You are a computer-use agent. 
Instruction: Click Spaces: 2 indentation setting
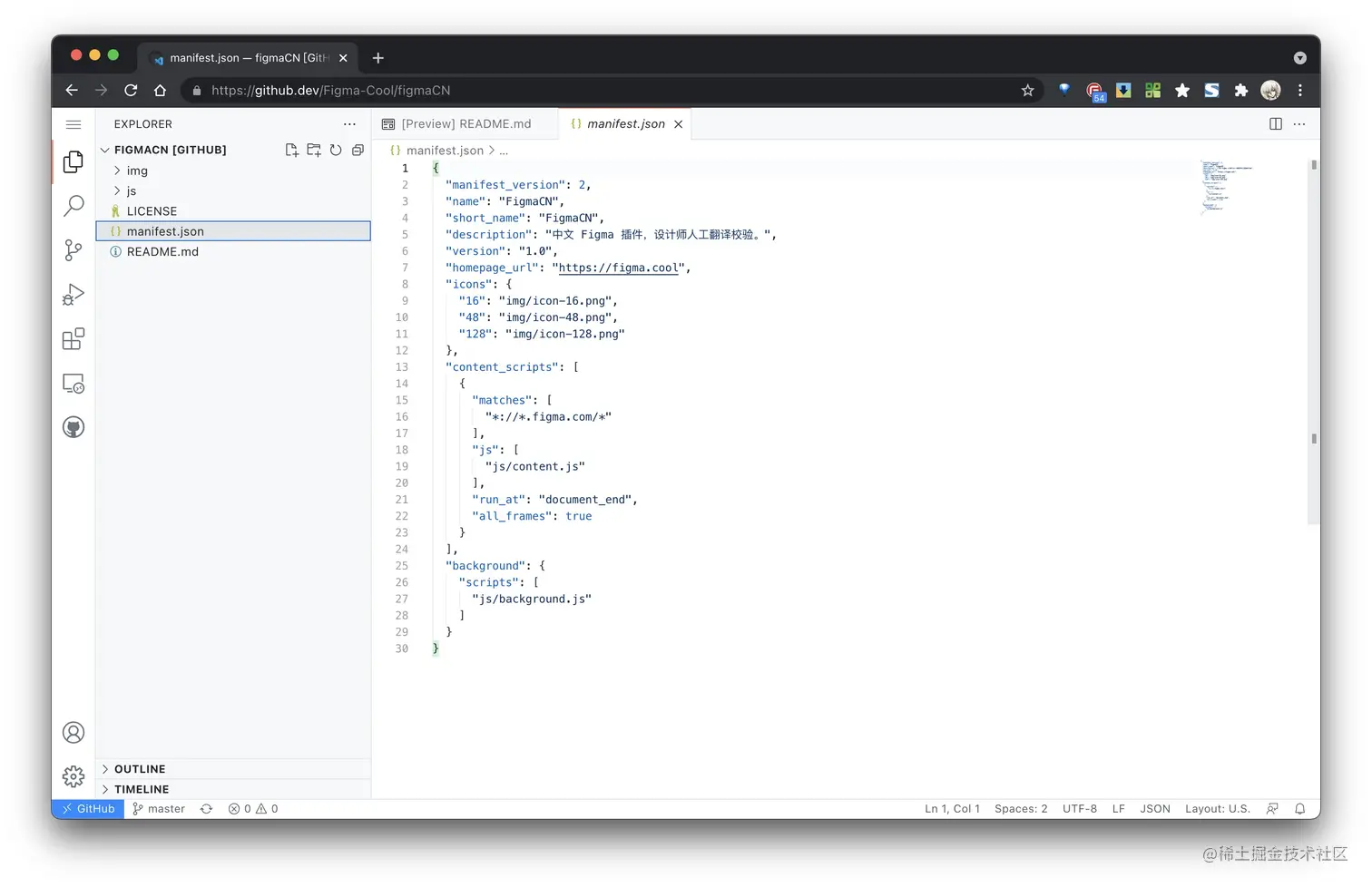[1021, 809]
